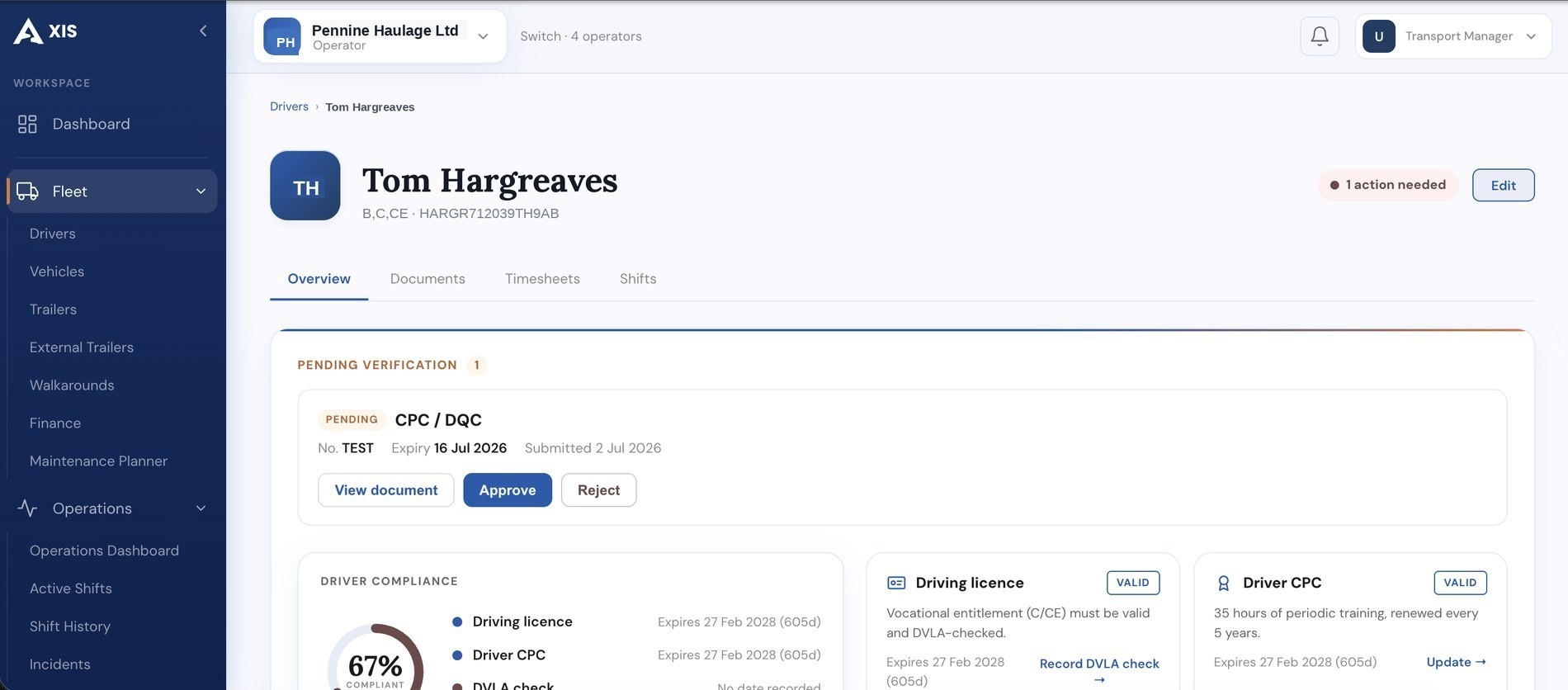This screenshot has height=690, width=1568.
Task: Open Vehicles in the sidebar
Action: [57, 272]
